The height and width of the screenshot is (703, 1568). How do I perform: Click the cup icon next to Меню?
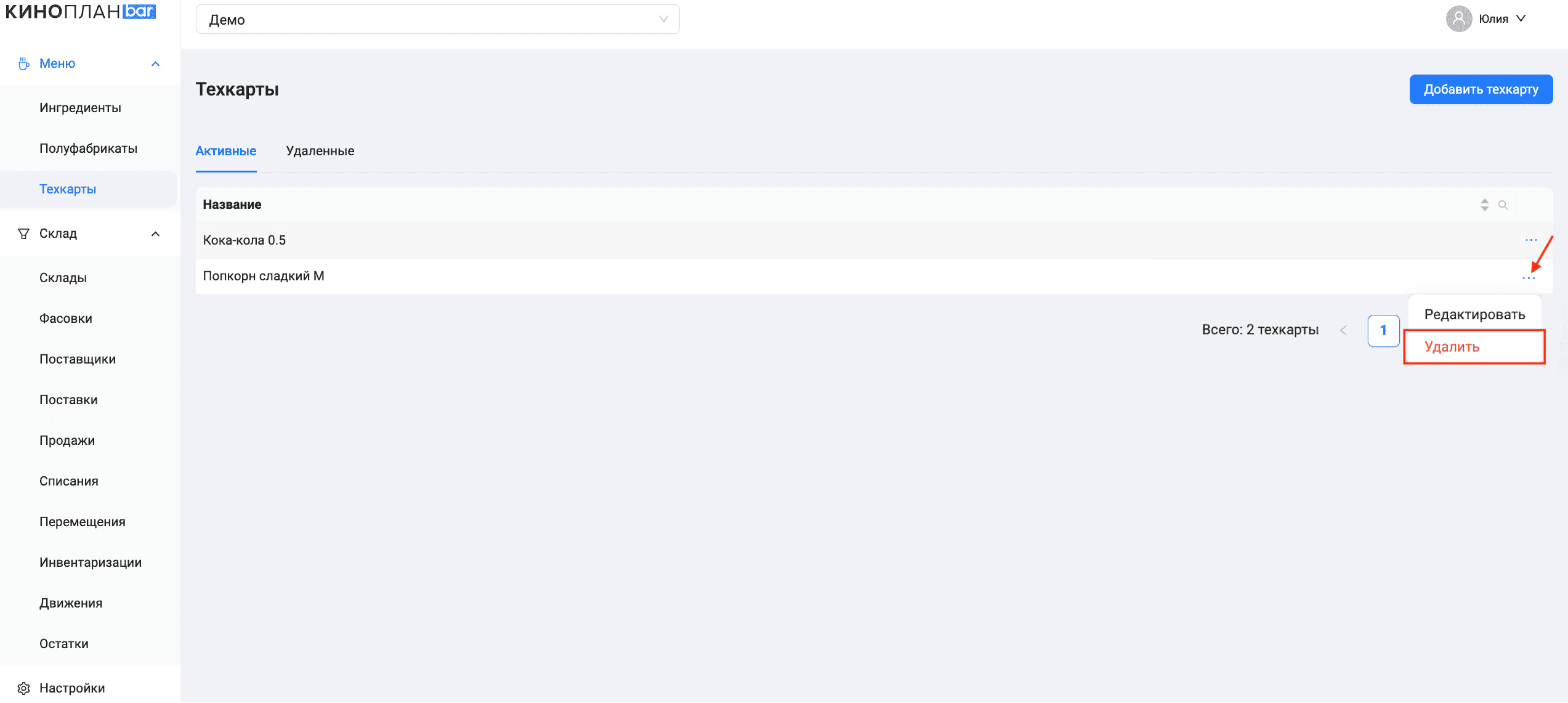click(23, 63)
